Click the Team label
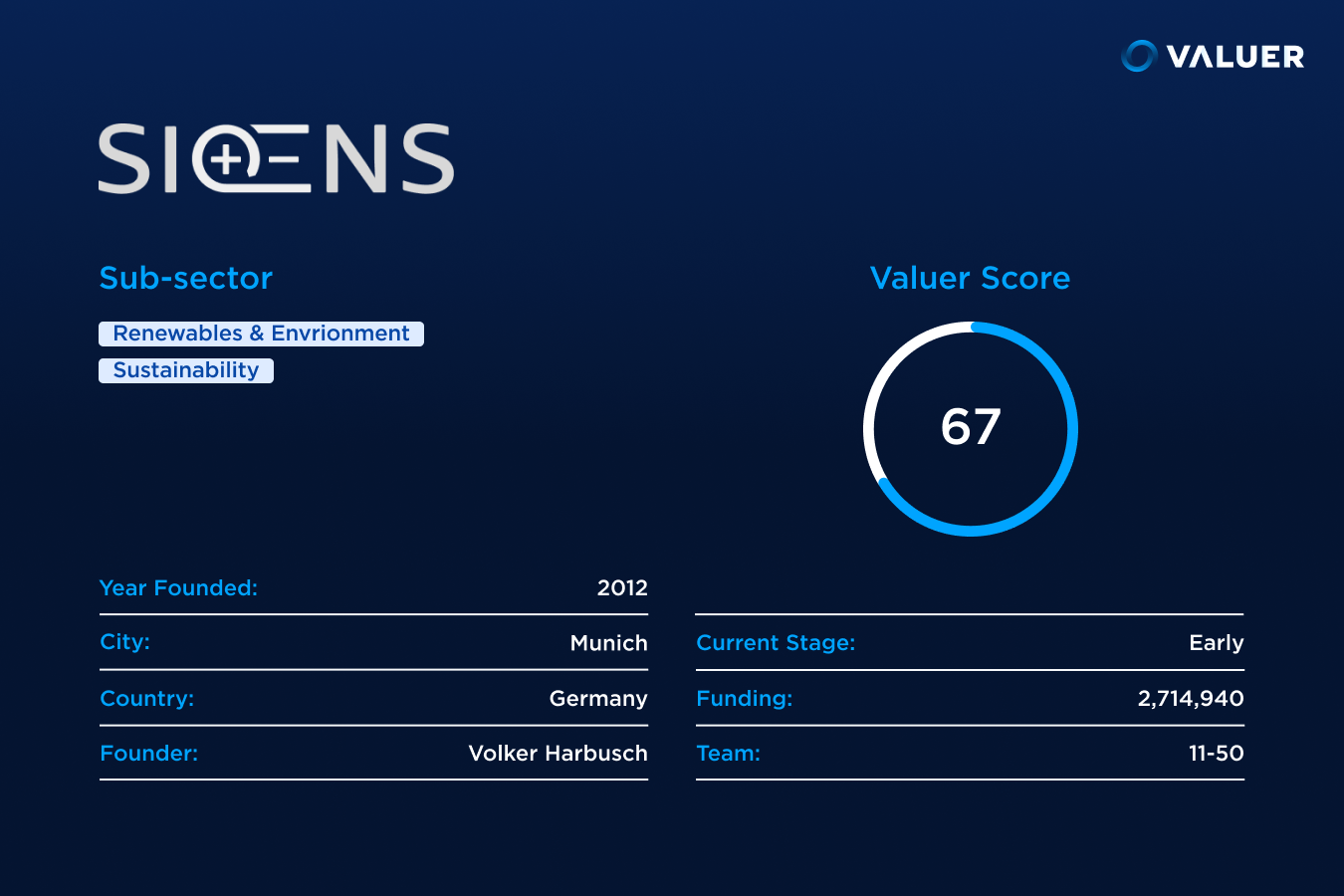The image size is (1344, 896). click(728, 754)
